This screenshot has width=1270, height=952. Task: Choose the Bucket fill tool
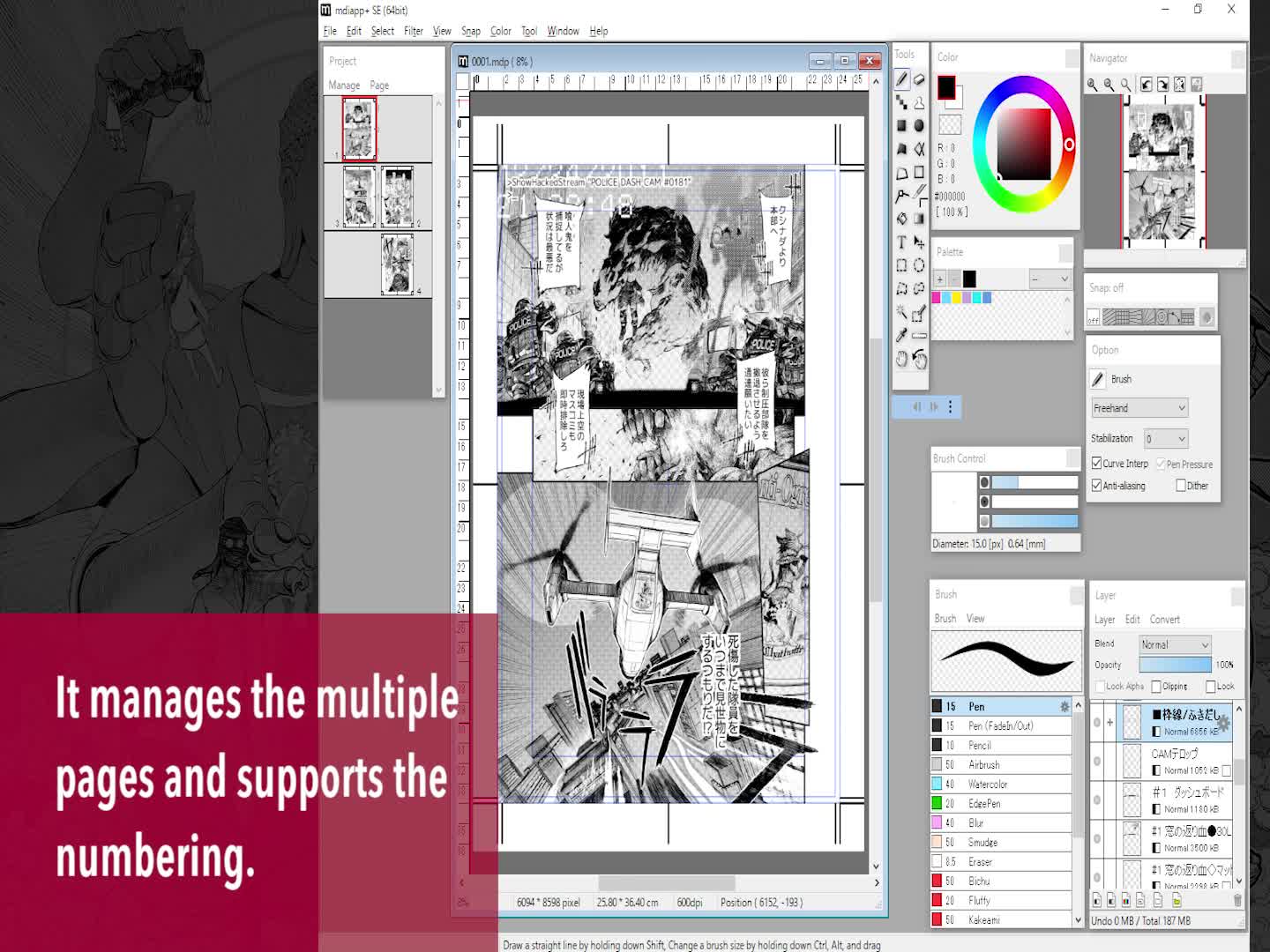click(x=901, y=218)
